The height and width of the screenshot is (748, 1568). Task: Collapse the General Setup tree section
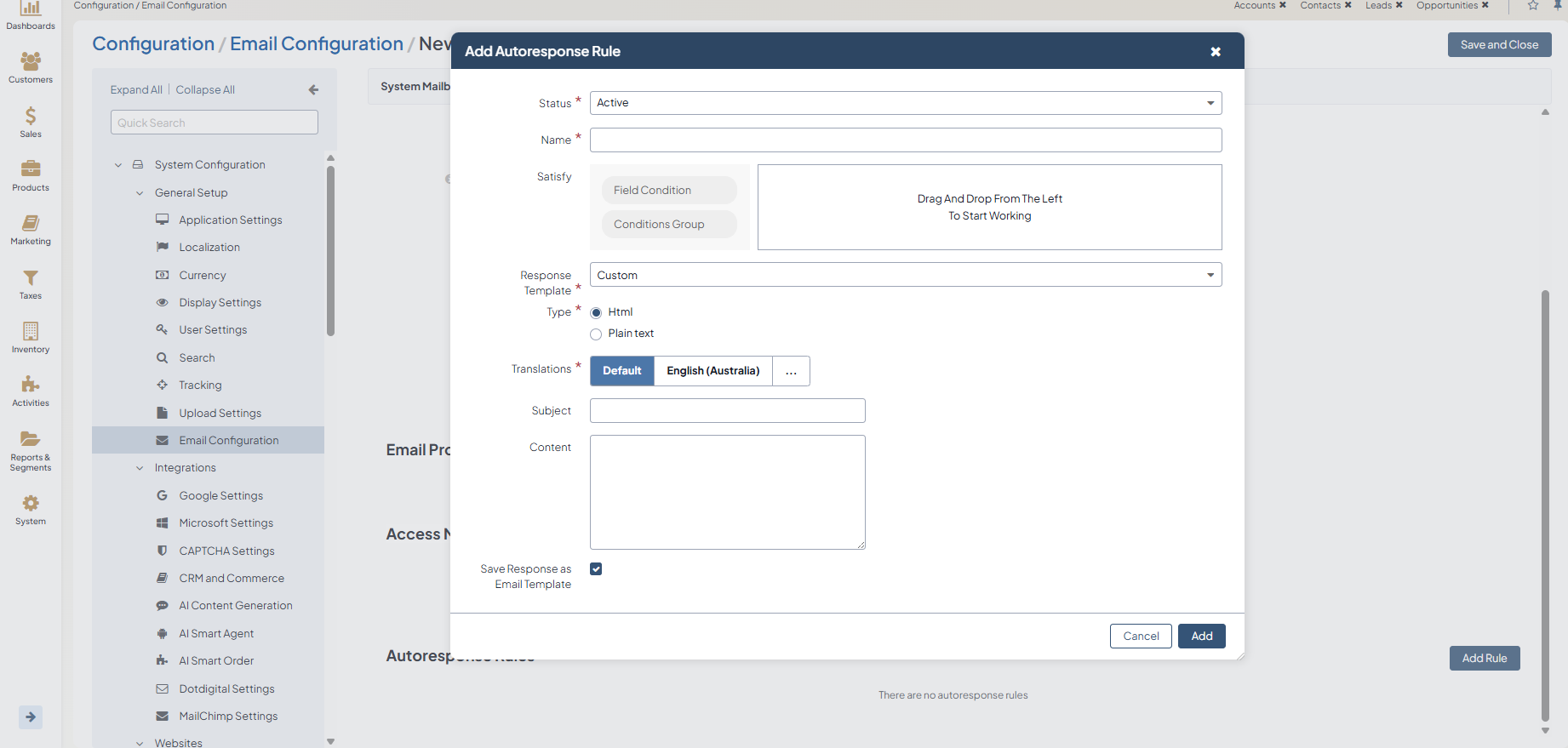click(140, 193)
